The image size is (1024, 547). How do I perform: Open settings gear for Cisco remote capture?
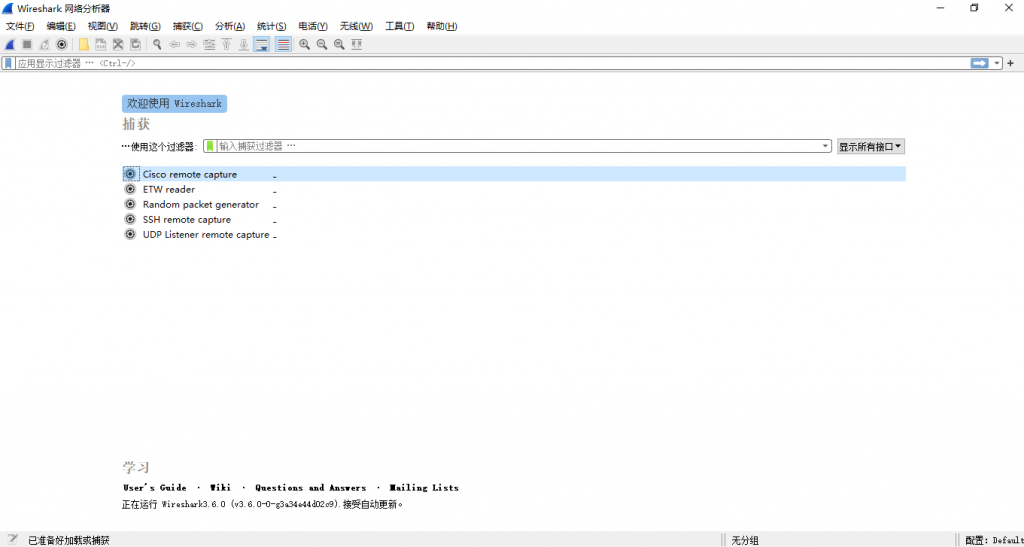(x=130, y=174)
